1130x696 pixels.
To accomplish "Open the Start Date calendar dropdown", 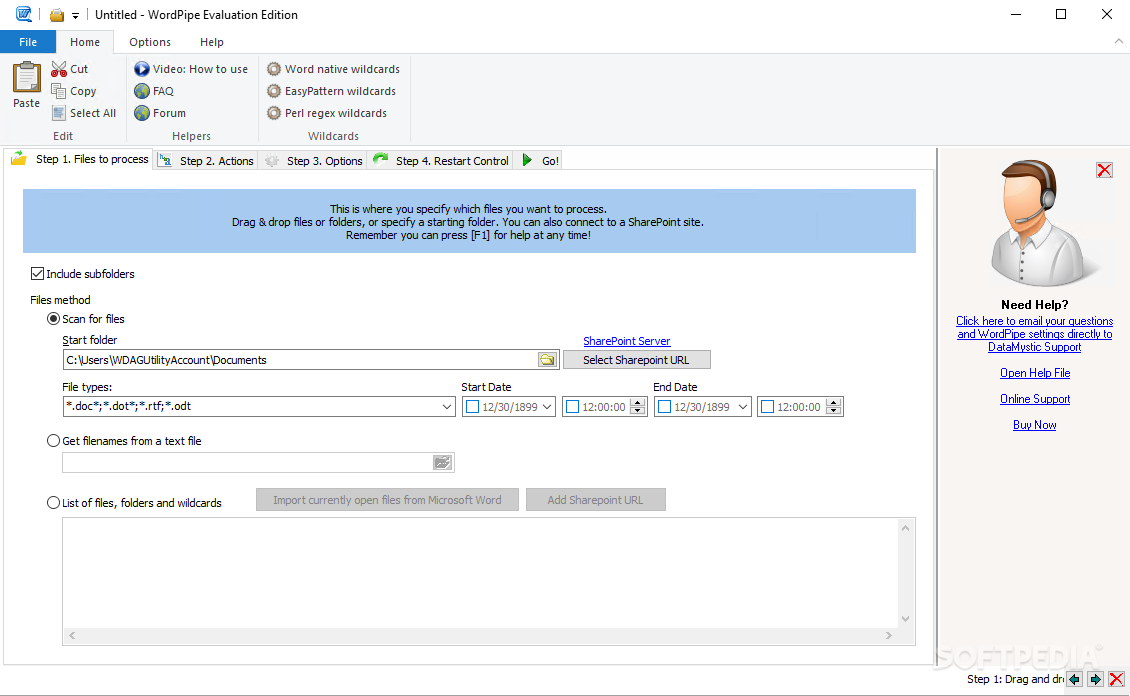I will point(547,407).
